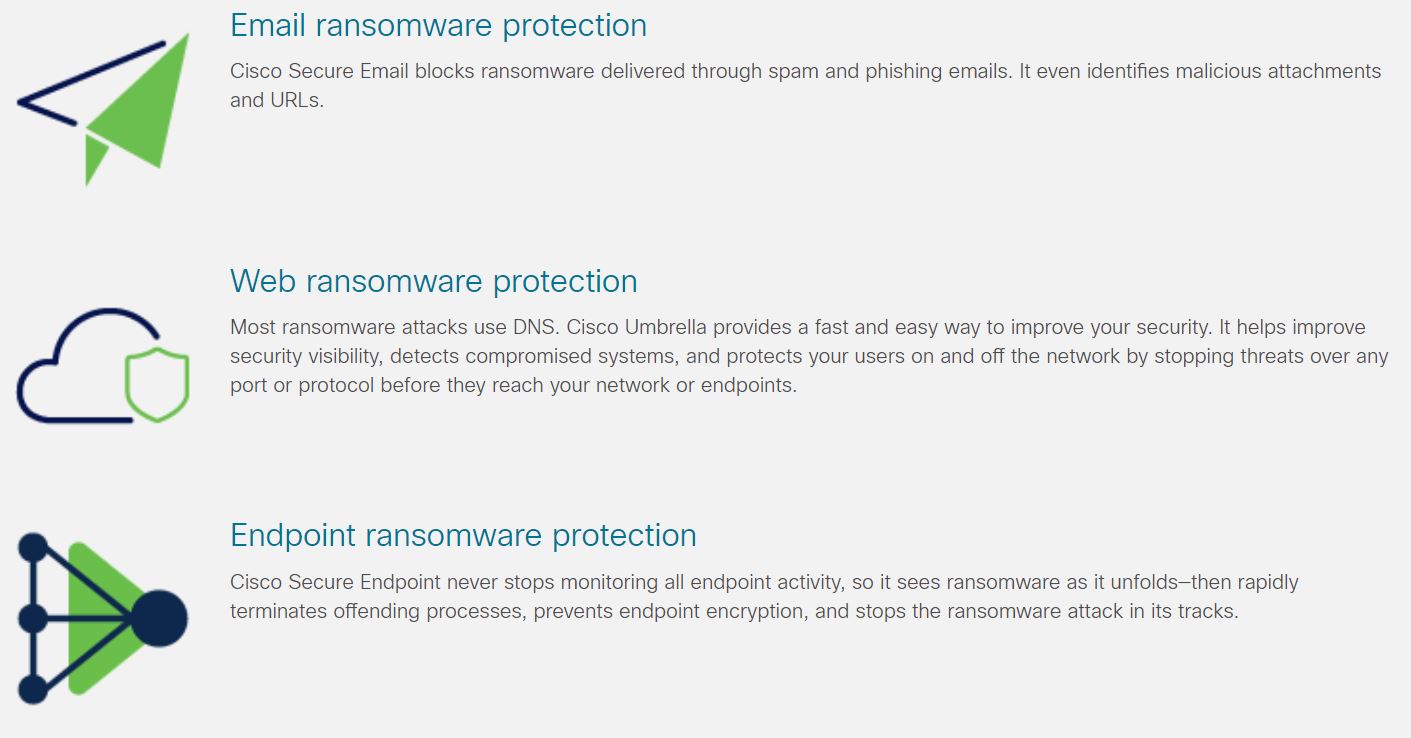The width and height of the screenshot is (1411, 738).
Task: Click the green paper plane email icon
Action: click(103, 108)
